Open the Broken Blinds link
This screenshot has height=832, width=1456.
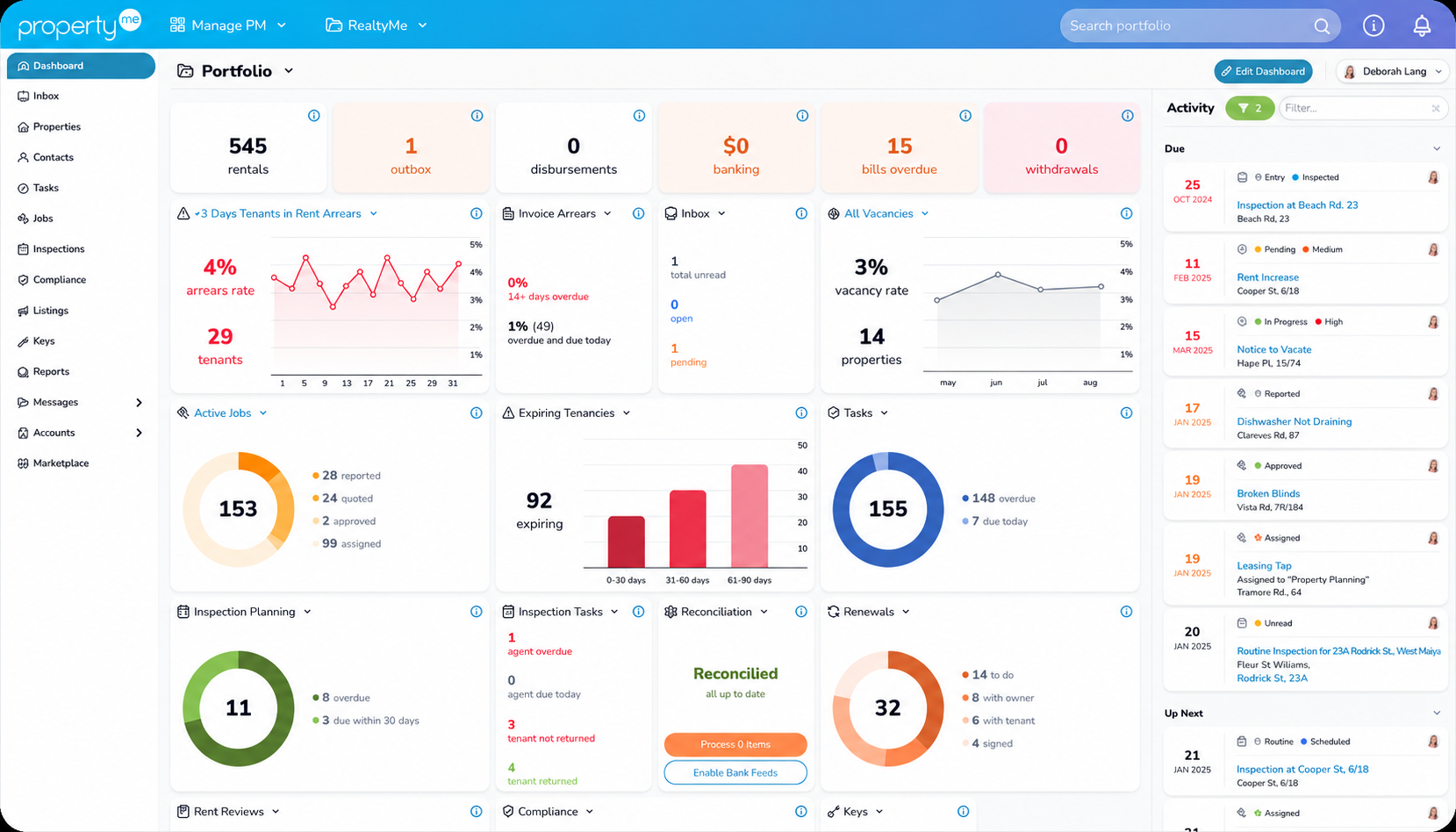(x=1268, y=494)
